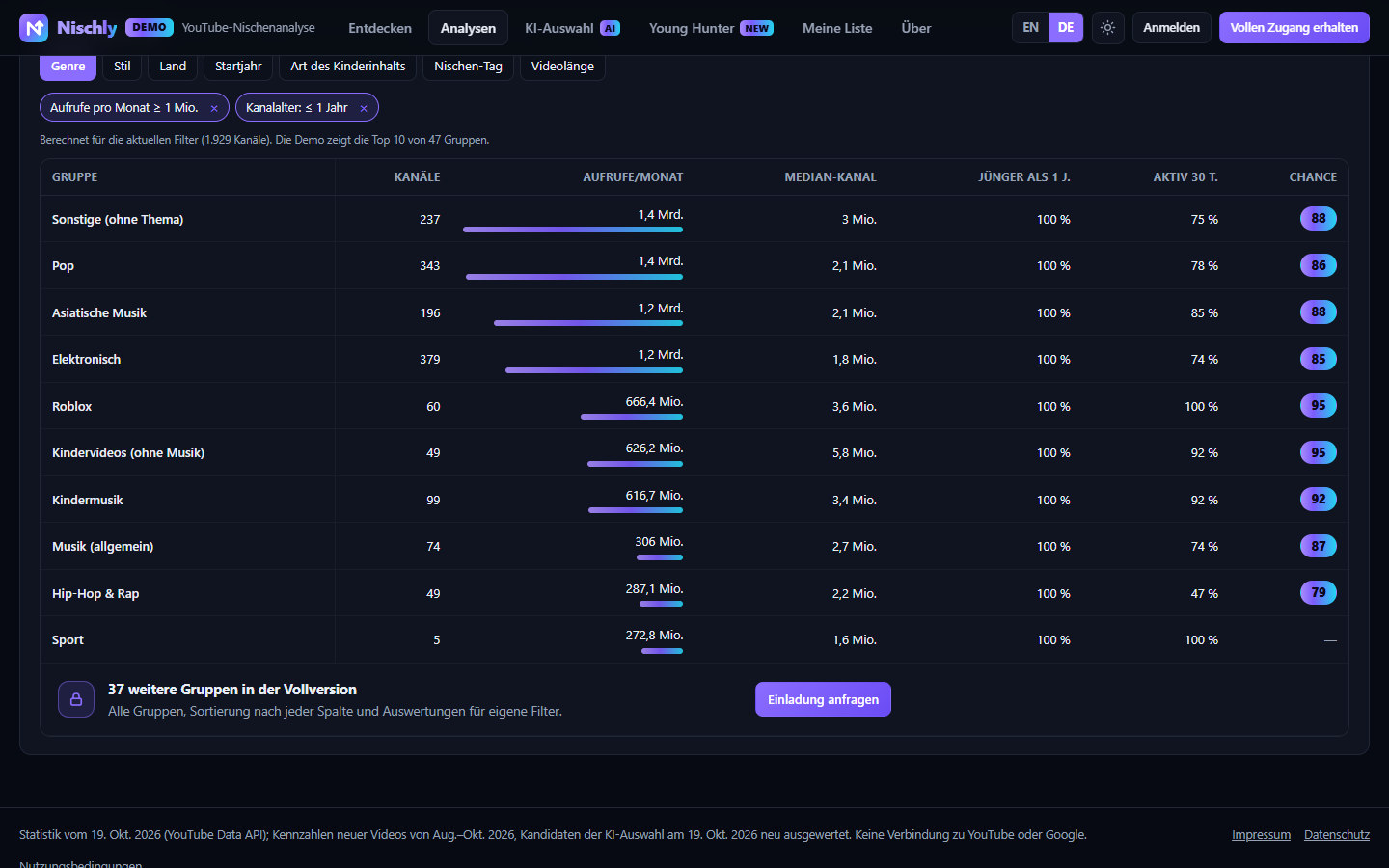Click the chance badge 79 for Hip-Hop & Rap
1389x868 pixels.
pos(1318,593)
